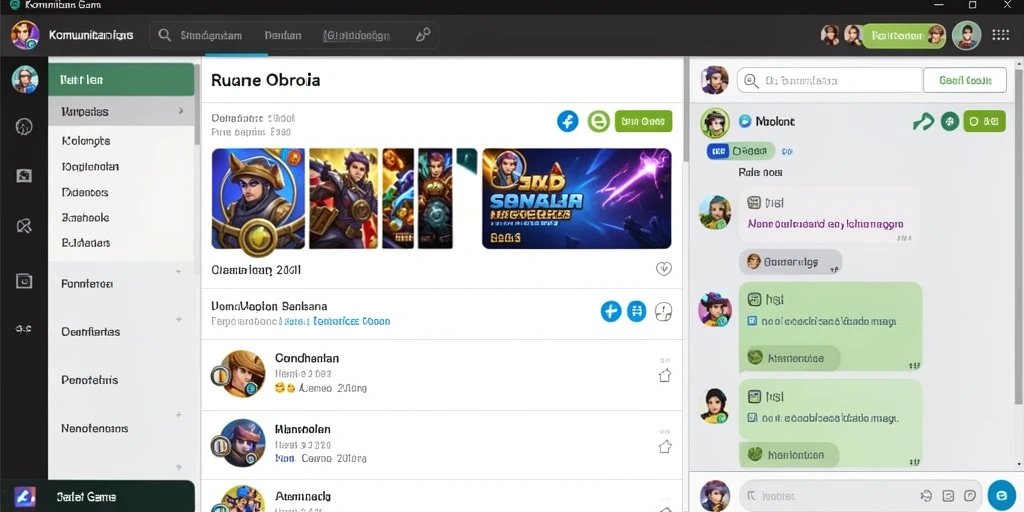The height and width of the screenshot is (512, 1024).
Task: Switch to the Danlian tab in top bar
Action: [283, 35]
